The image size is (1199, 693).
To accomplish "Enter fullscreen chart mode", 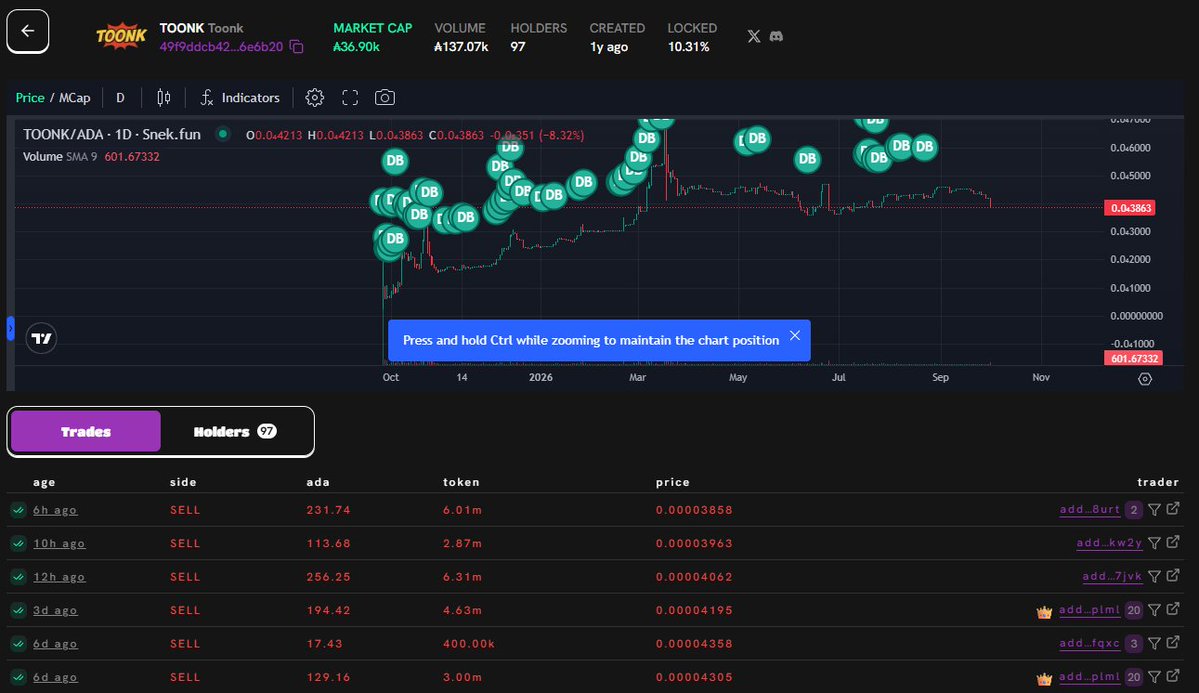I will 350,97.
